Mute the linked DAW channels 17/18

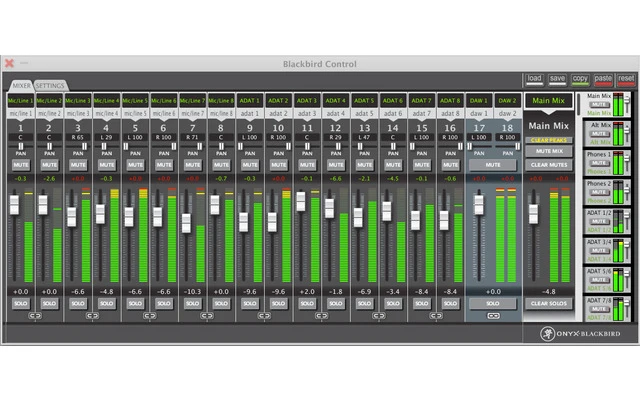(493, 165)
